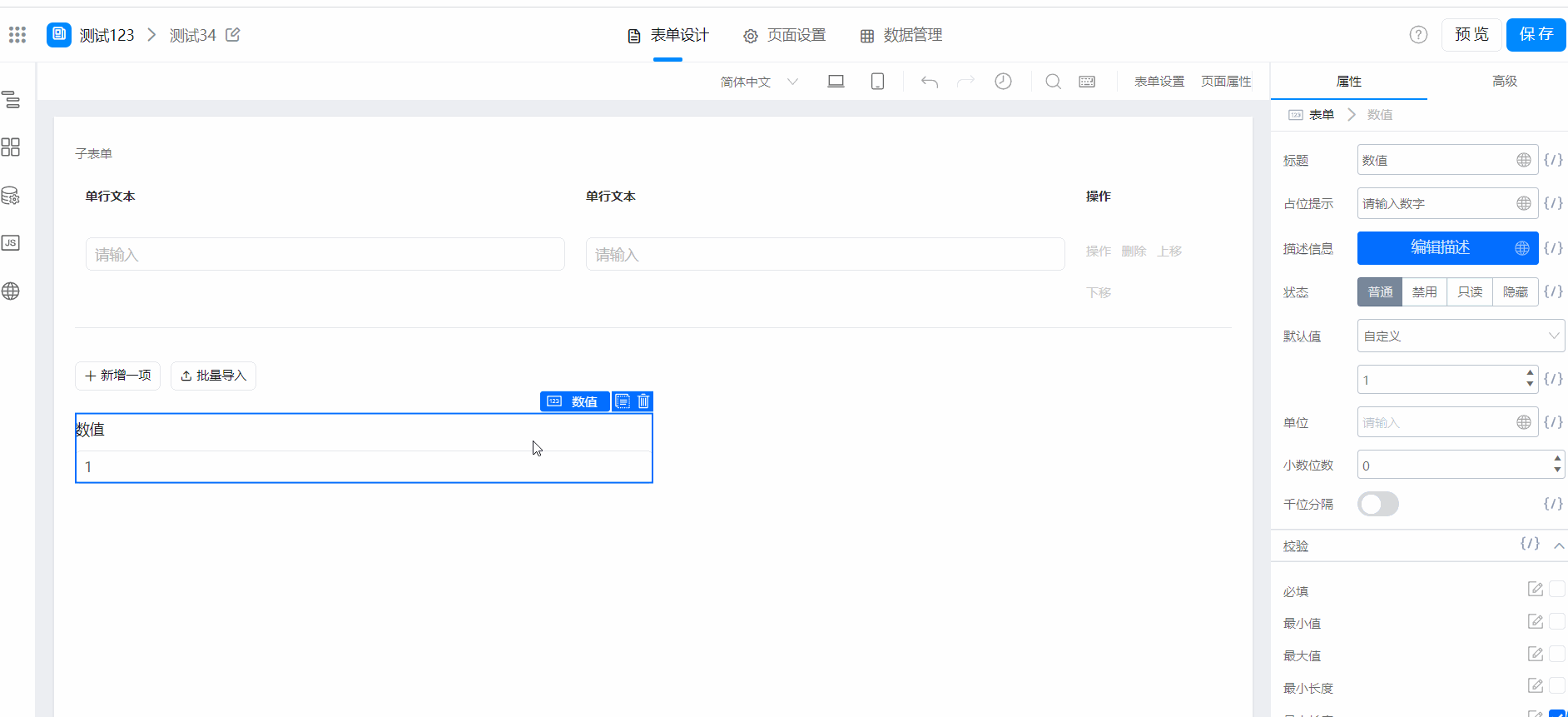Switch to desktop preview icon

pyautogui.click(x=836, y=81)
